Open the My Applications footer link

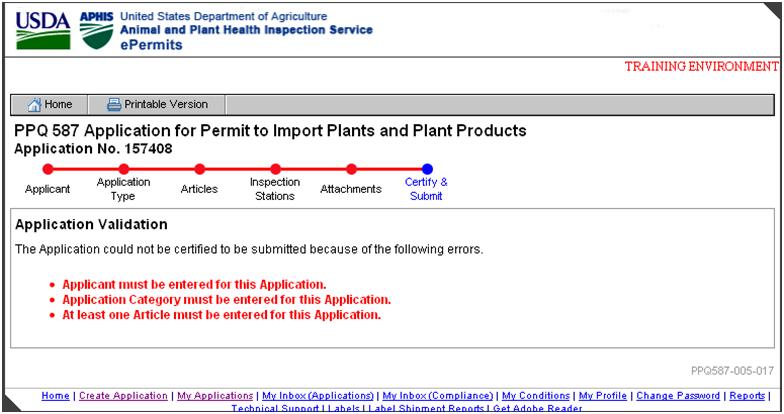[x=214, y=396]
